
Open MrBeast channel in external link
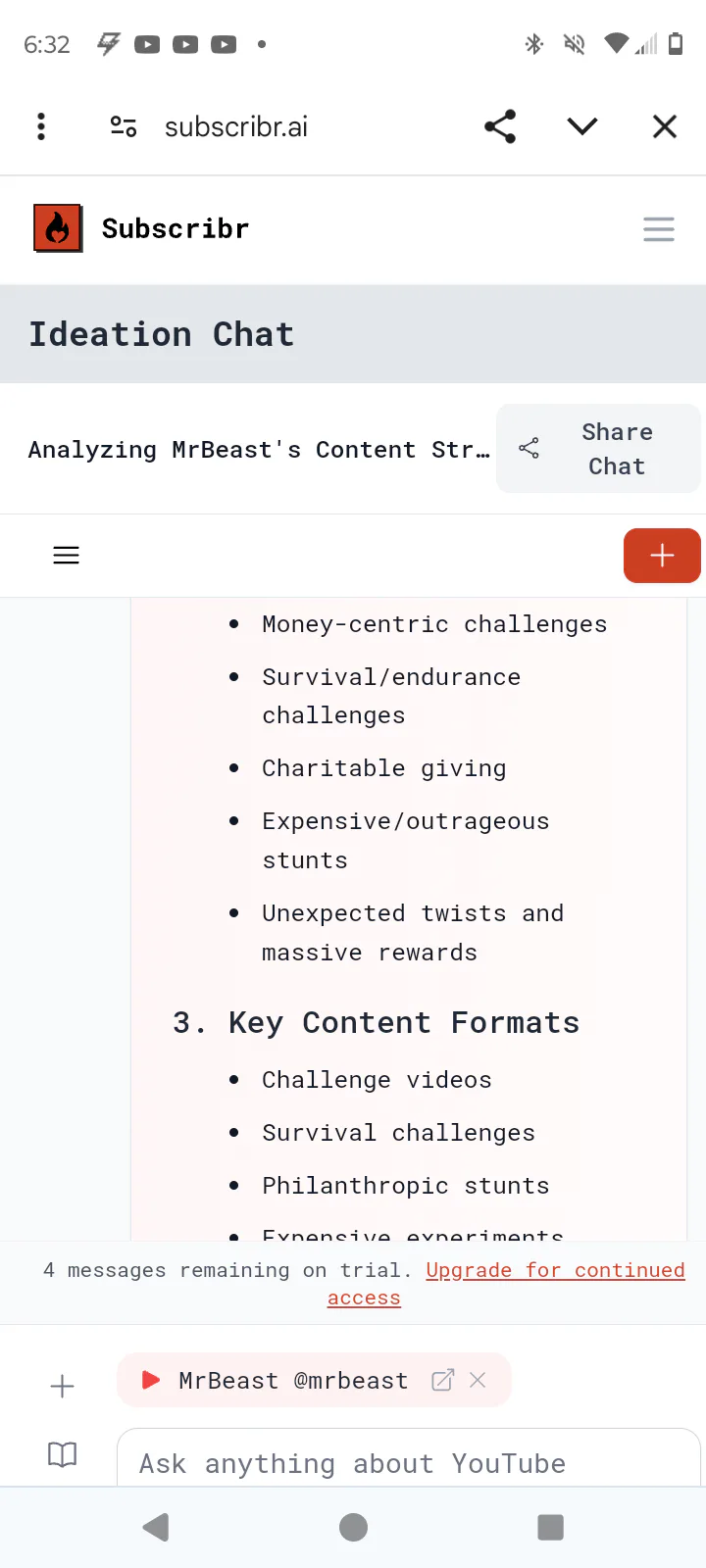(443, 1380)
